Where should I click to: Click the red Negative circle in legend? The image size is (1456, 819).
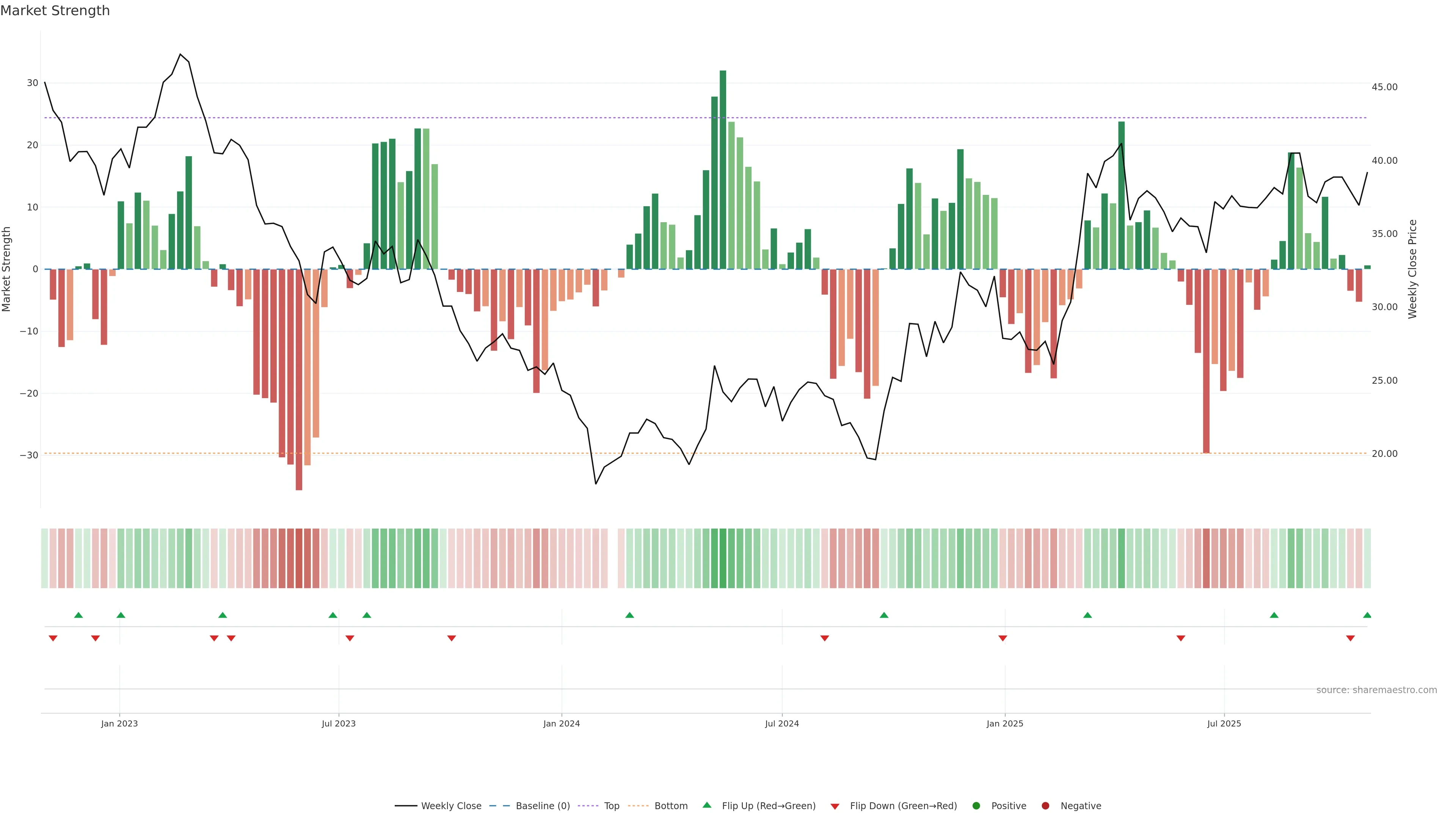tap(1045, 805)
